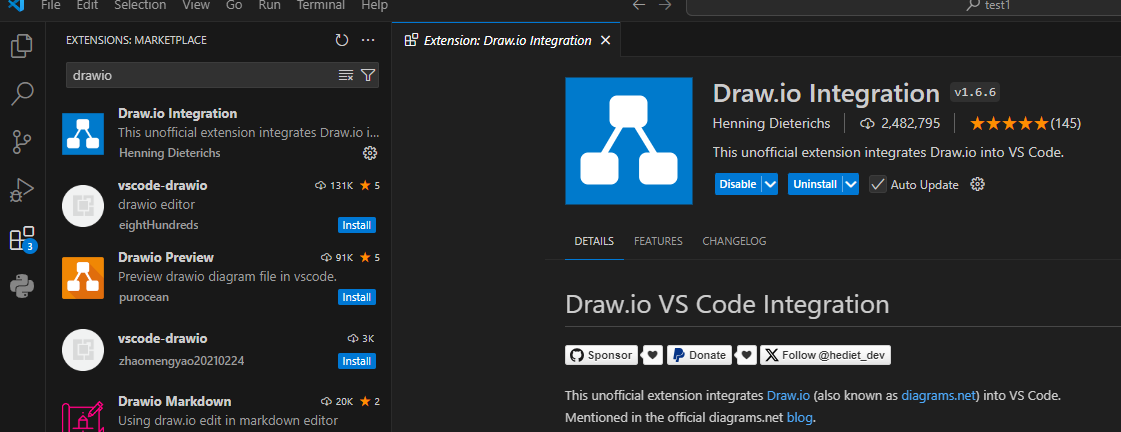This screenshot has width=1121, height=432.
Task: Clear extensions search results
Action: [x=346, y=75]
